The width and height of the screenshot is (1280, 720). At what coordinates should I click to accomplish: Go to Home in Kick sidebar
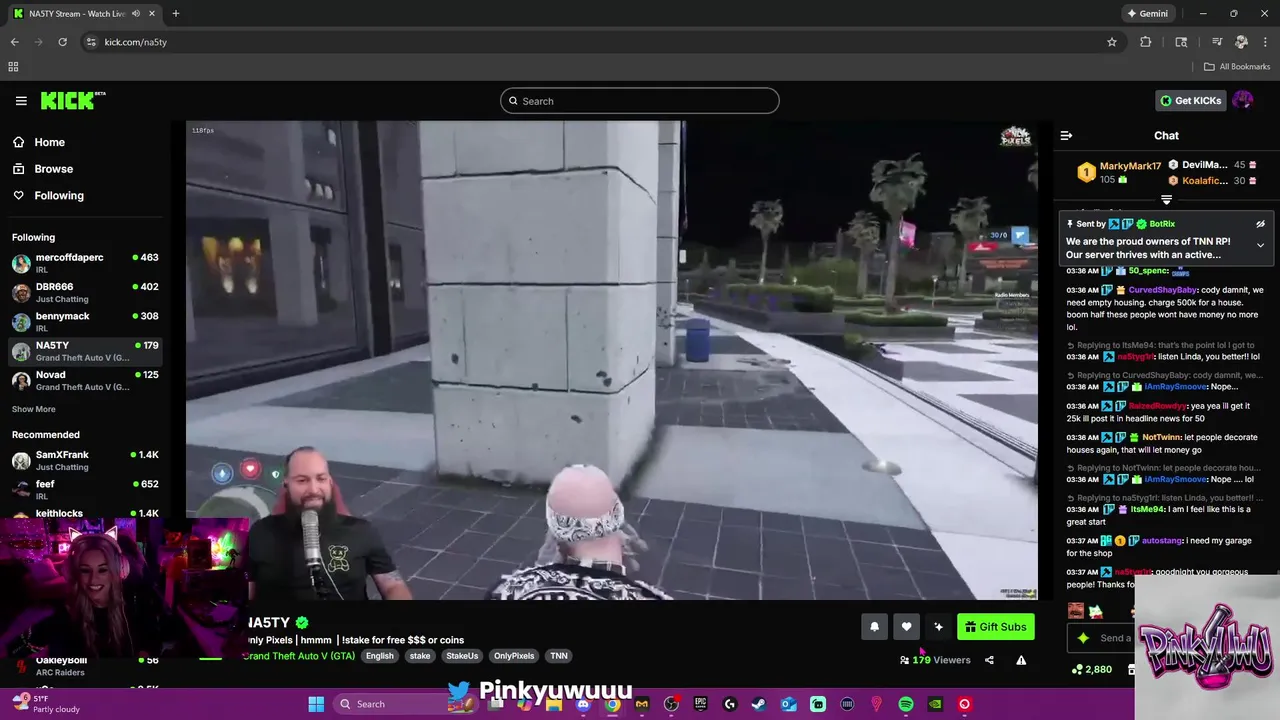[x=39, y=142]
